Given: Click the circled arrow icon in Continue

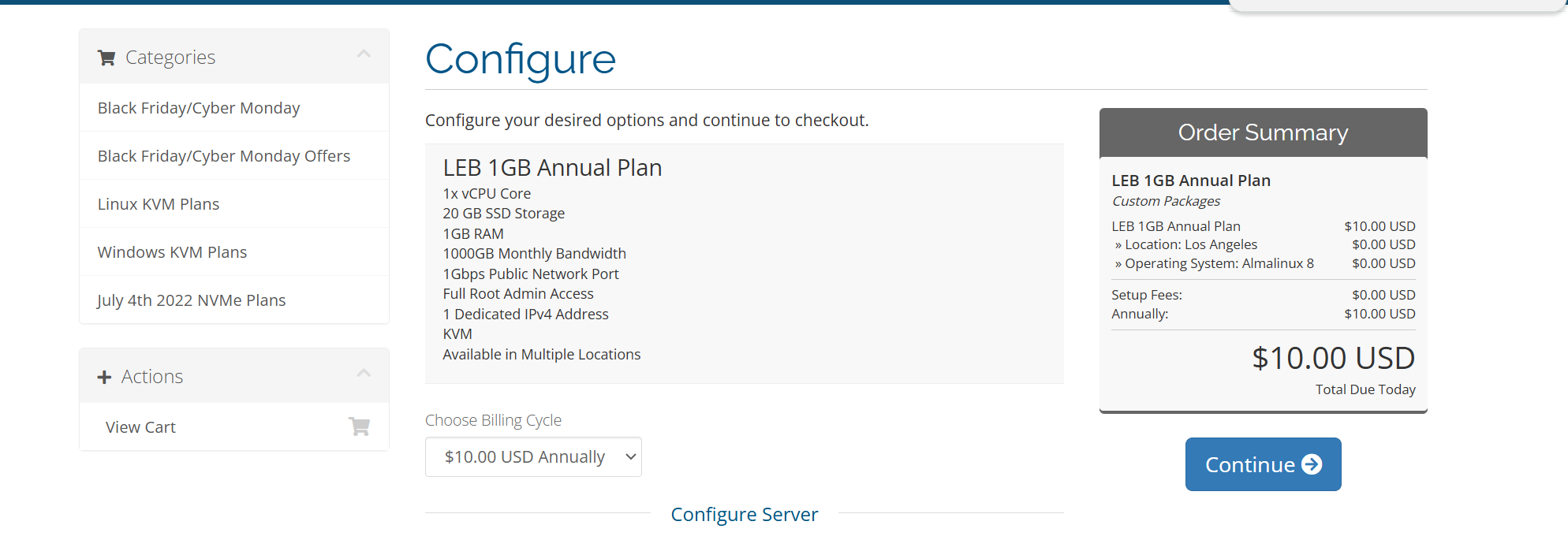Looking at the screenshot, I should coord(1312,464).
